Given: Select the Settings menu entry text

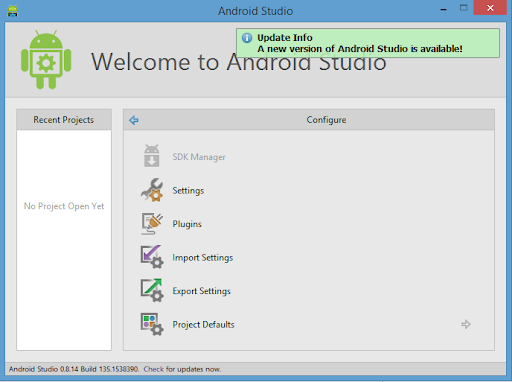Looking at the screenshot, I should coord(188,190).
